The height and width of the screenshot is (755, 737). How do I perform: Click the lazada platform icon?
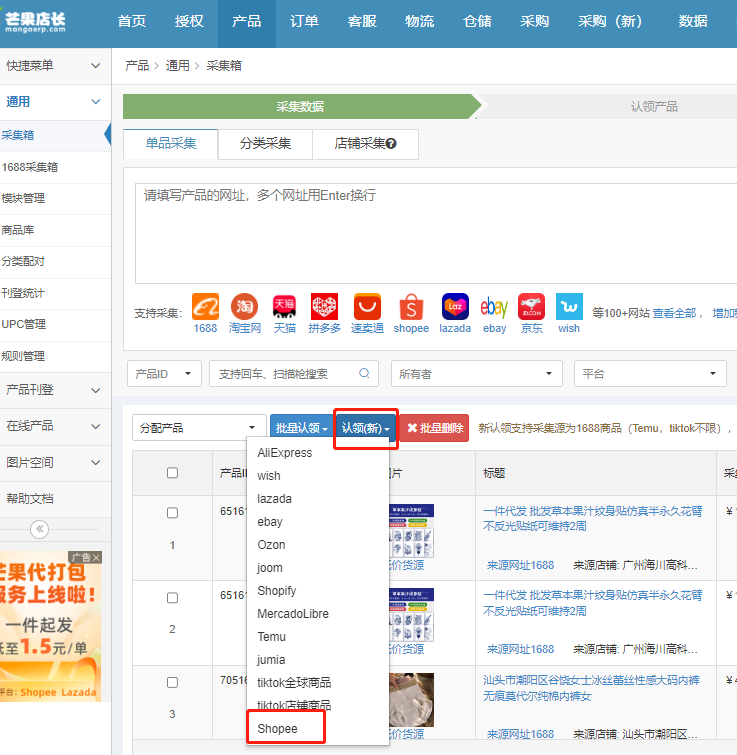[455, 307]
